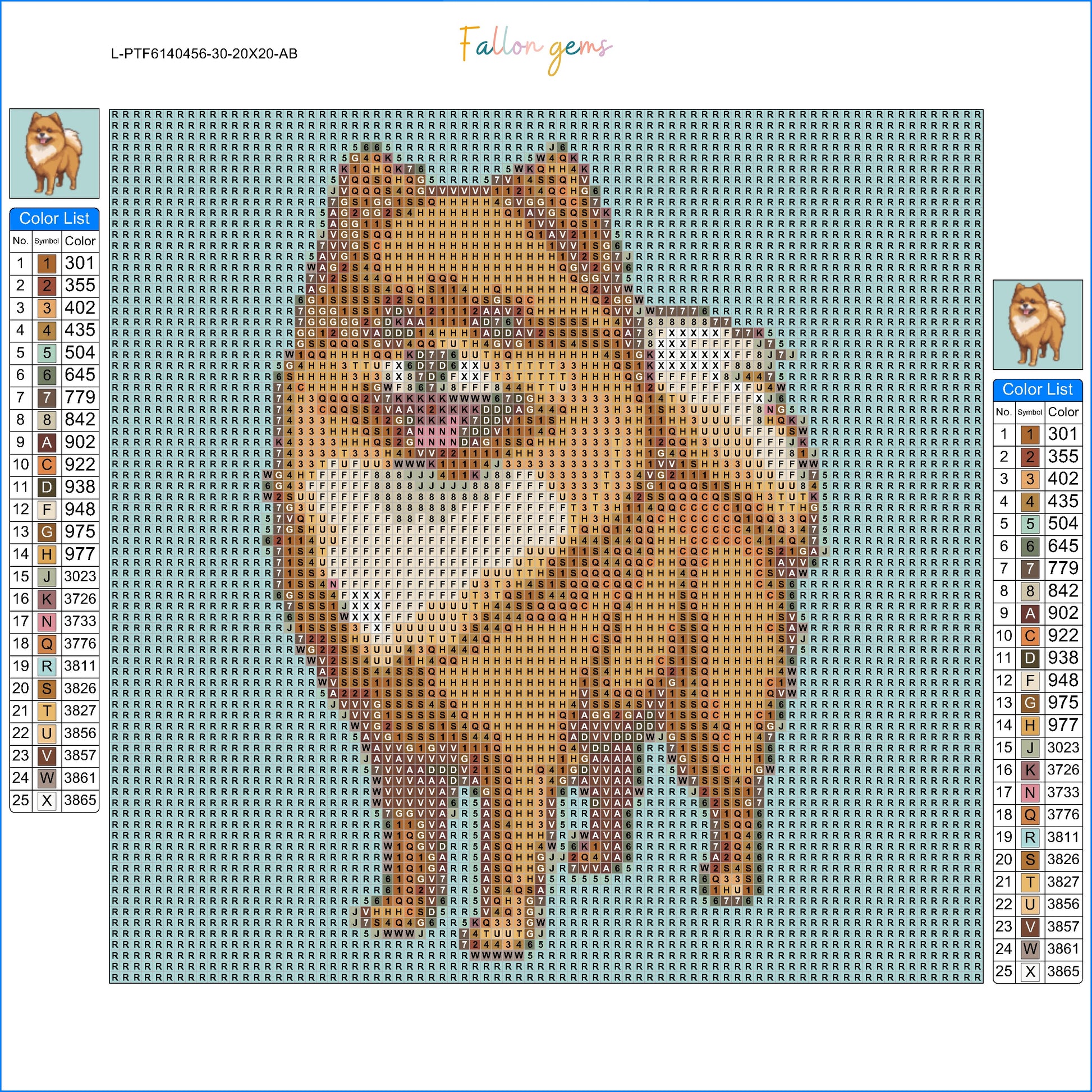Select symbol 1 swatch in left list
The width and height of the screenshot is (1092, 1092).
(47, 263)
